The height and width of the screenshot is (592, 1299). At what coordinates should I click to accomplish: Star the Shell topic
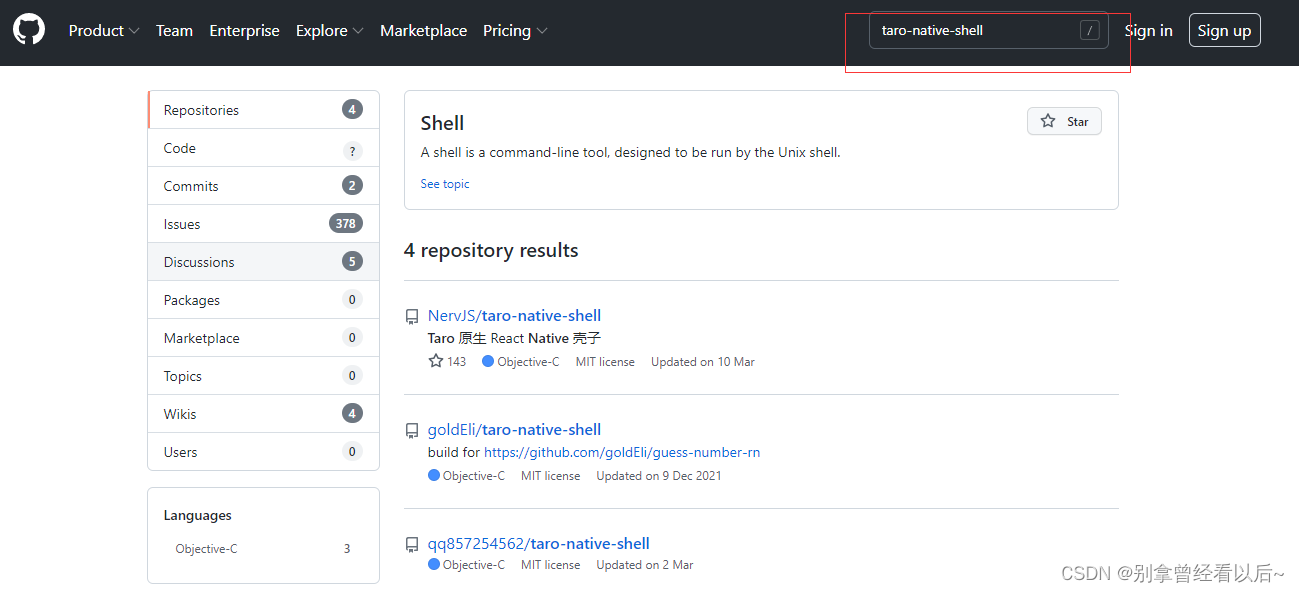(x=1064, y=121)
